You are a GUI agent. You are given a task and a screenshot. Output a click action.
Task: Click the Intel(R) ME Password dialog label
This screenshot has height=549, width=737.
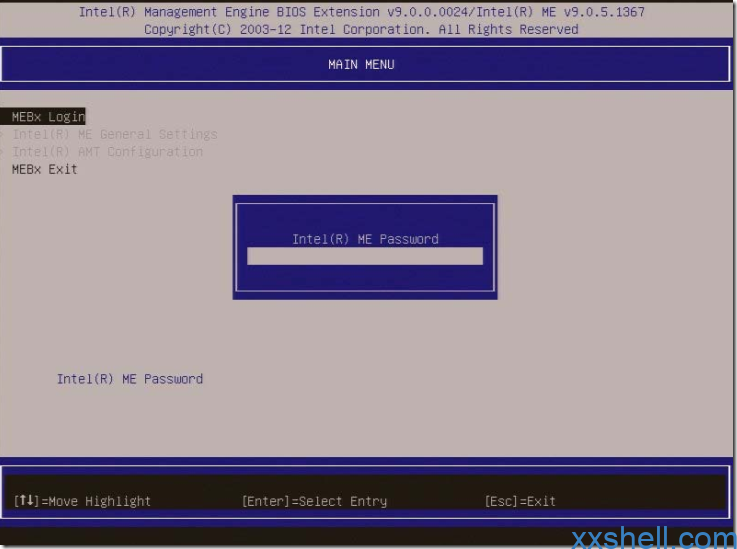click(x=365, y=239)
